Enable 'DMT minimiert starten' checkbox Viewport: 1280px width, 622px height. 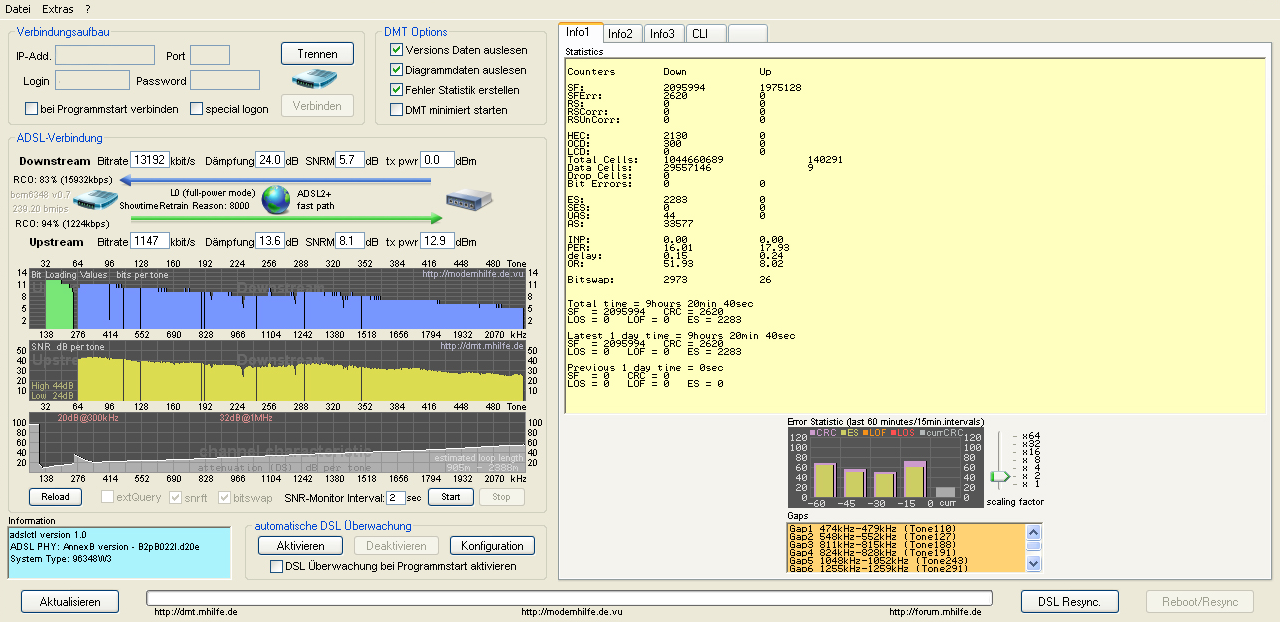pyautogui.click(x=396, y=110)
